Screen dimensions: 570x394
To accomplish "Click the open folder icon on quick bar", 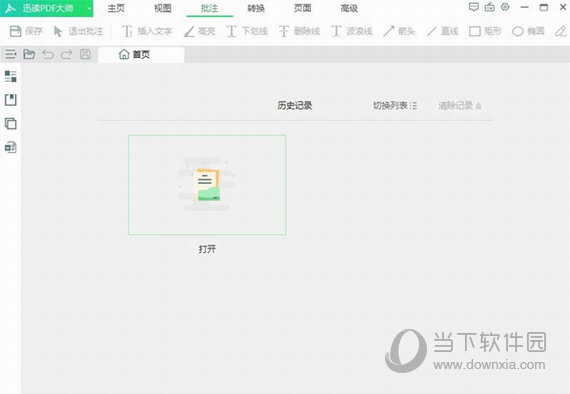I will pos(29,55).
